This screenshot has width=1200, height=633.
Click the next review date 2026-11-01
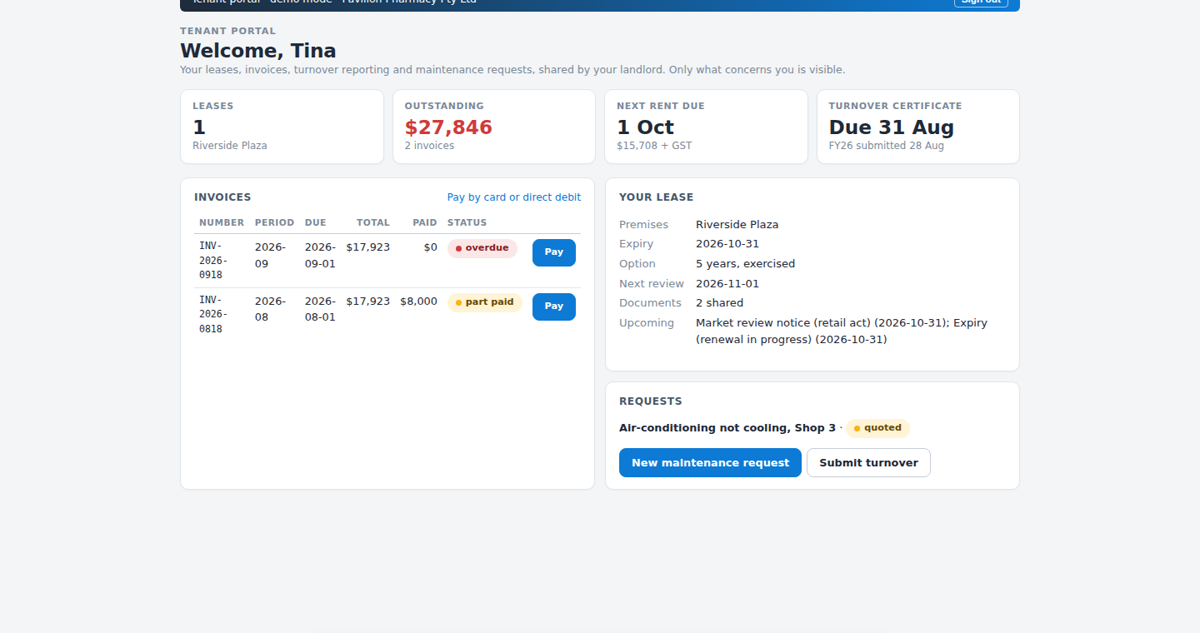(727, 284)
